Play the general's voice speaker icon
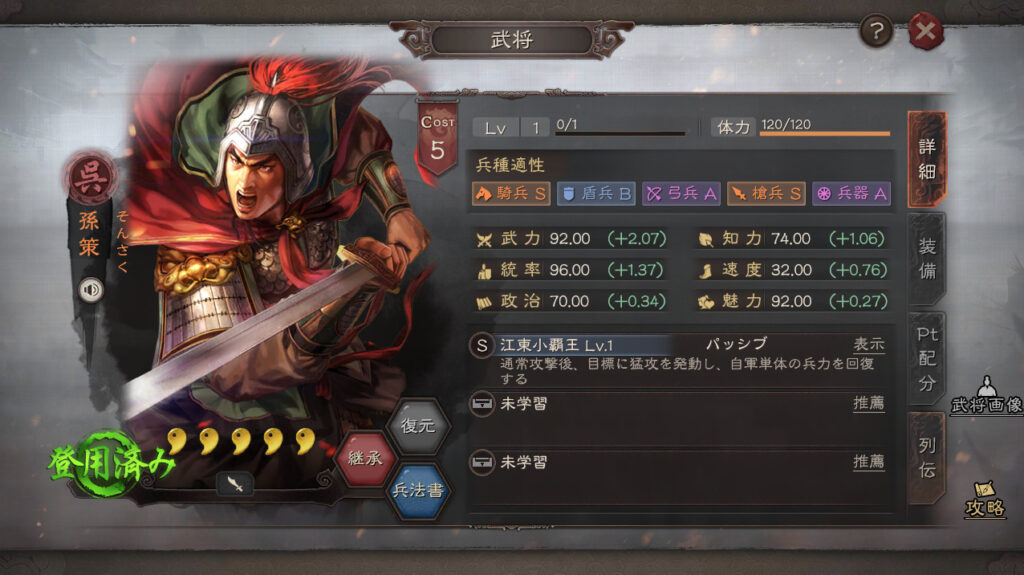The image size is (1024, 575). click(91, 290)
